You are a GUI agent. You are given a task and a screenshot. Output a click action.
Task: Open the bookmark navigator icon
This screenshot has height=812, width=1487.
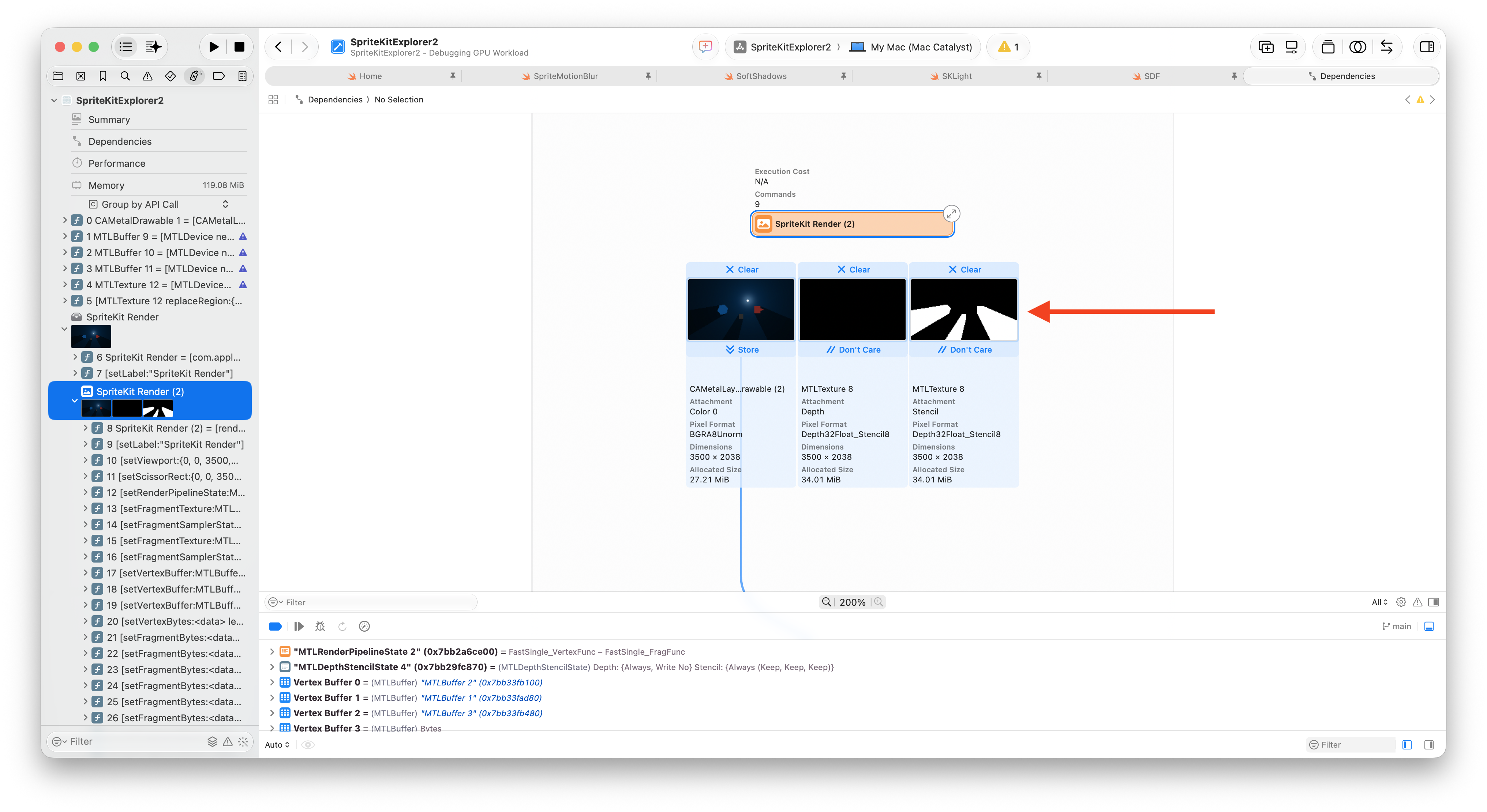[x=103, y=76]
